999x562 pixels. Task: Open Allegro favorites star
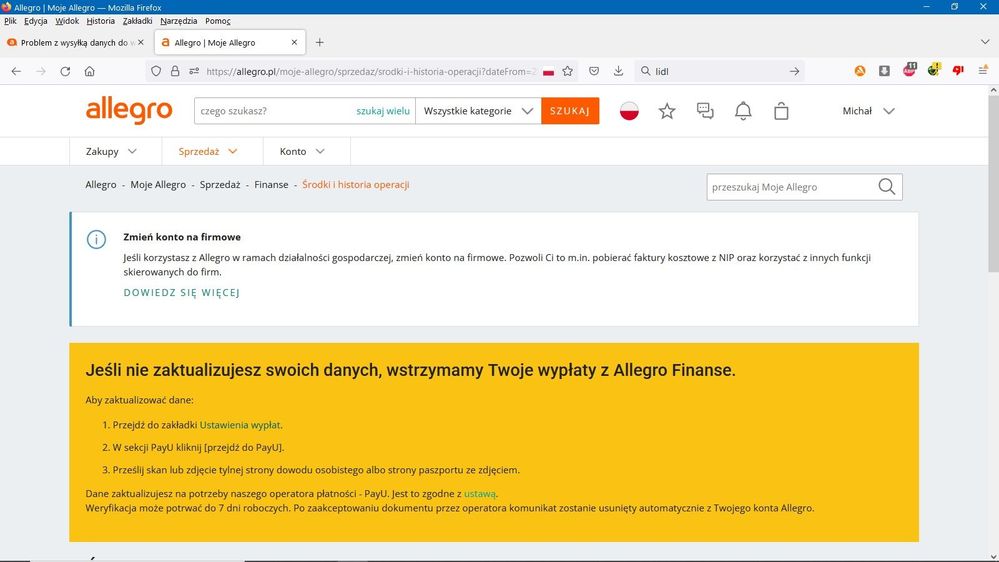[667, 111]
